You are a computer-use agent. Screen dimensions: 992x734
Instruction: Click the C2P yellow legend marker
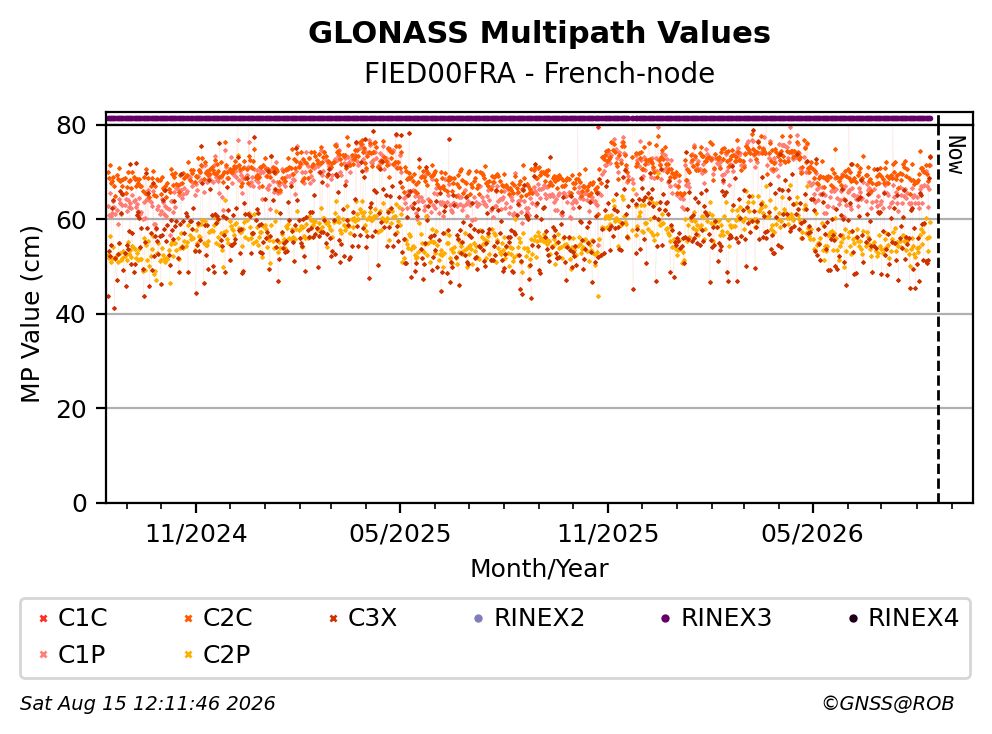pyautogui.click(x=189, y=655)
